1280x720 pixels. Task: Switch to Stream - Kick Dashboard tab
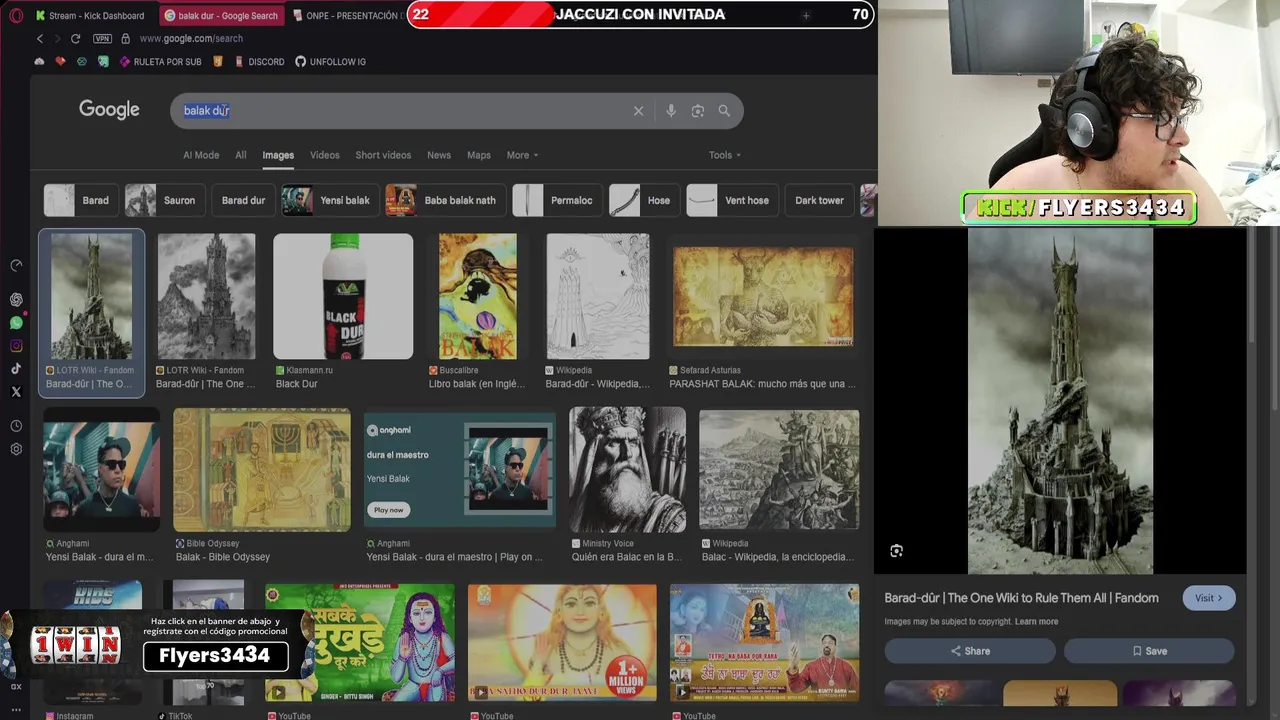pos(90,15)
